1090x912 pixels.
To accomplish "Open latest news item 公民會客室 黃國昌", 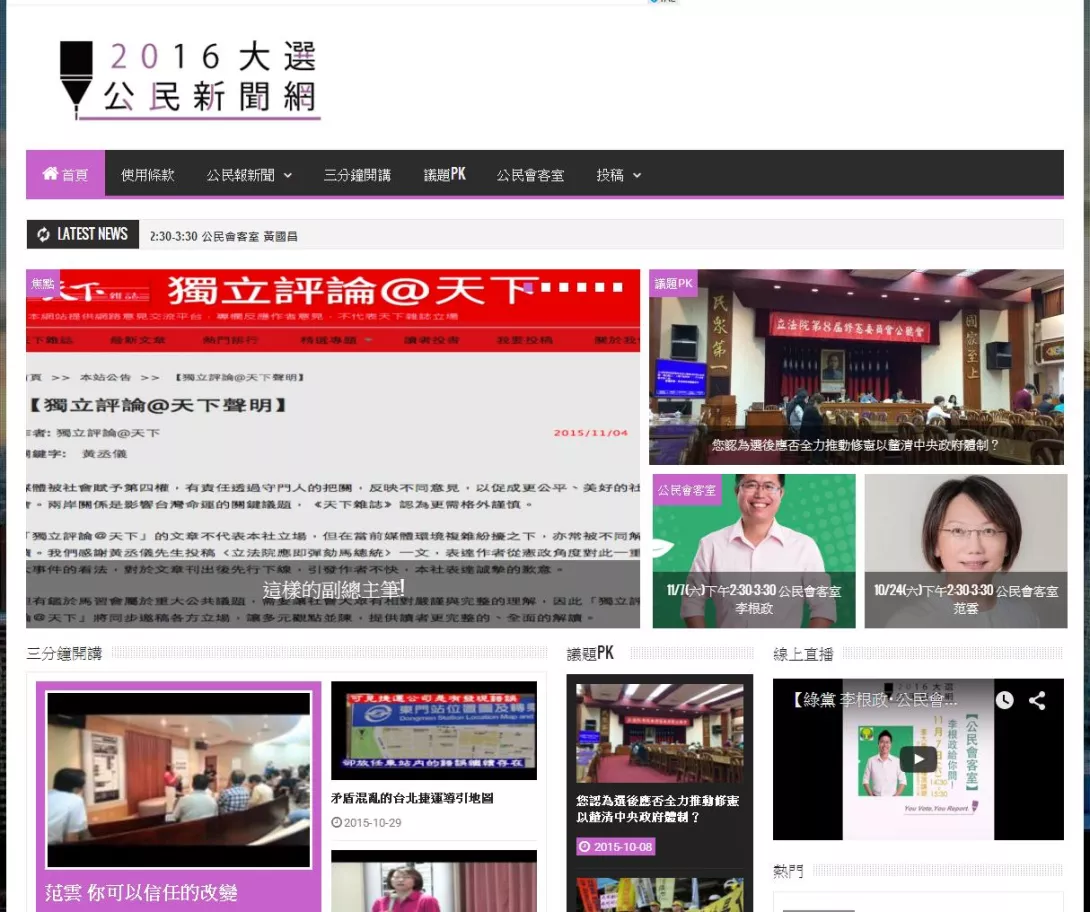I will pyautogui.click(x=224, y=236).
